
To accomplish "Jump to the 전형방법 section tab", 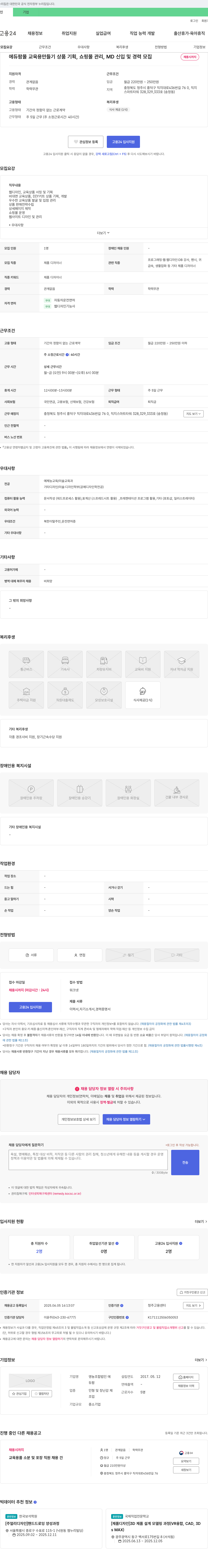I will point(161,47).
